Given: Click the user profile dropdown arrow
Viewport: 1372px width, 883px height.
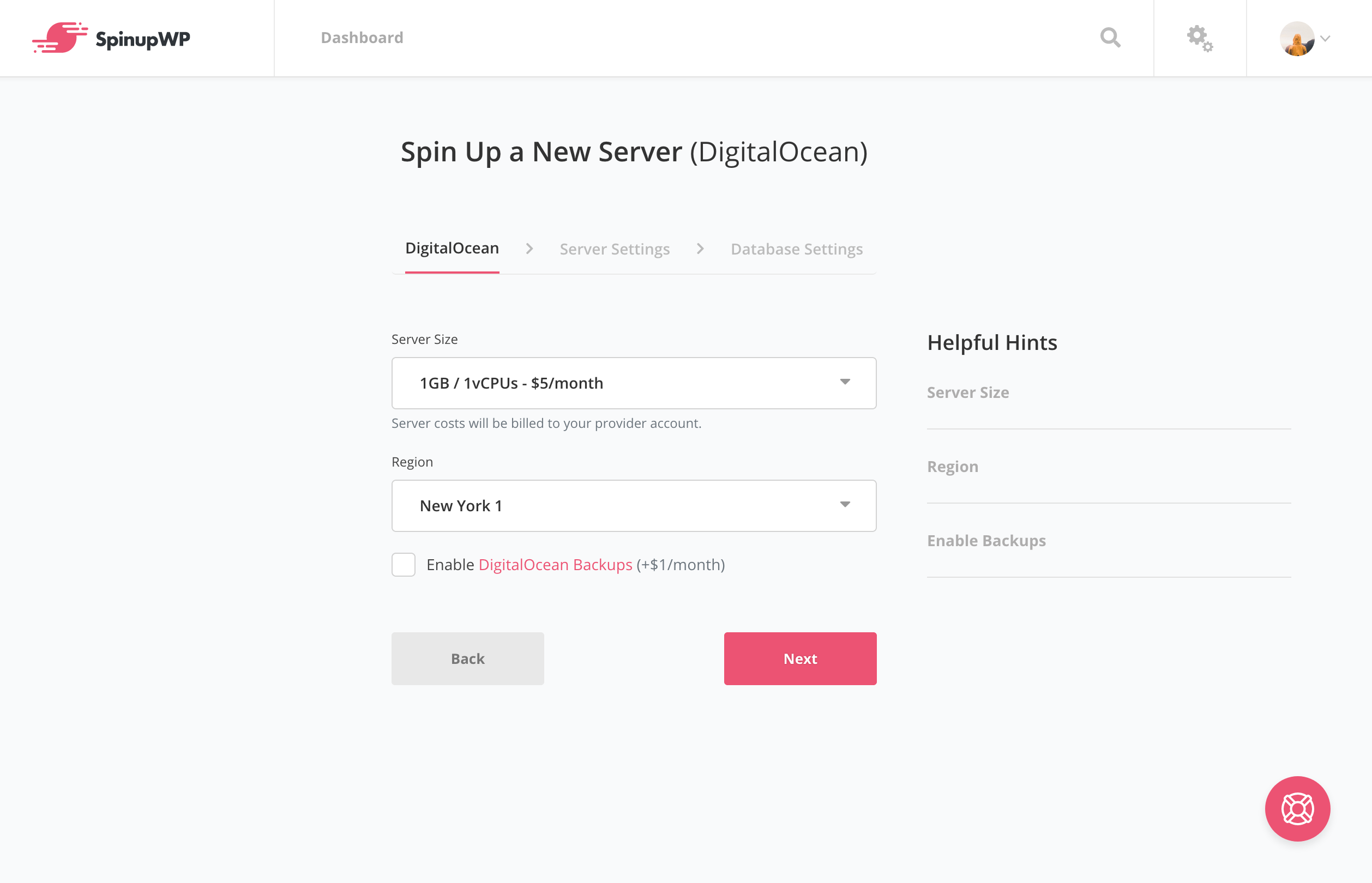Looking at the screenshot, I should [1325, 38].
